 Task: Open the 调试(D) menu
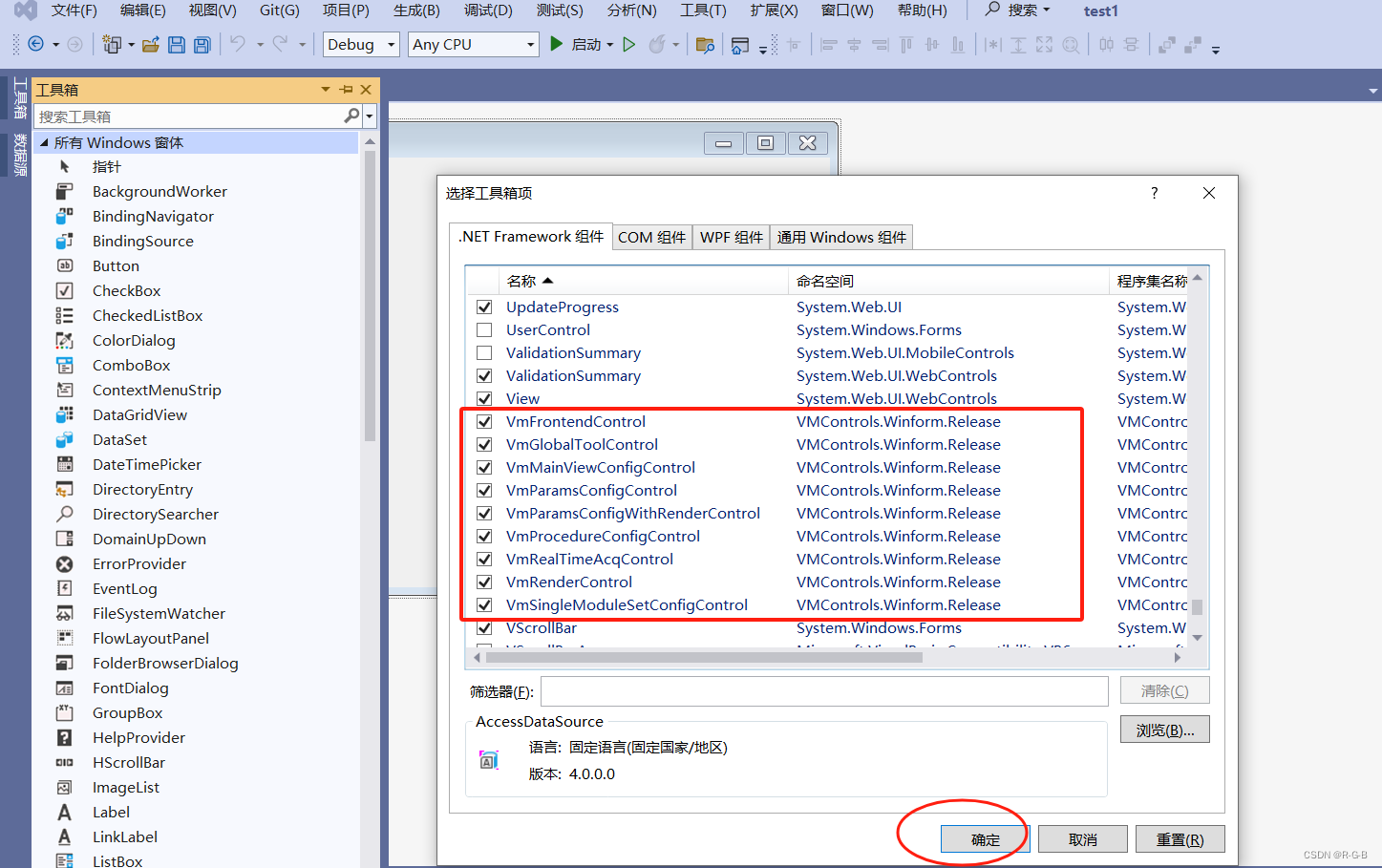click(488, 11)
